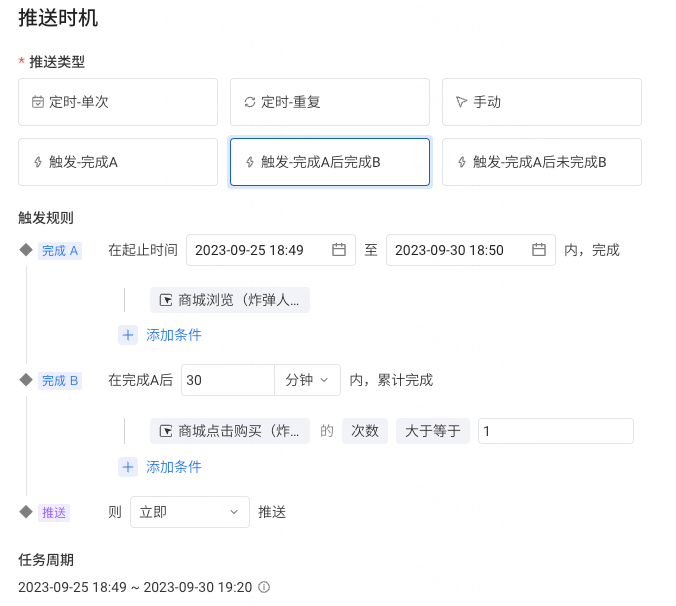Open calendar icon for start time 2023-09-25

(338, 250)
